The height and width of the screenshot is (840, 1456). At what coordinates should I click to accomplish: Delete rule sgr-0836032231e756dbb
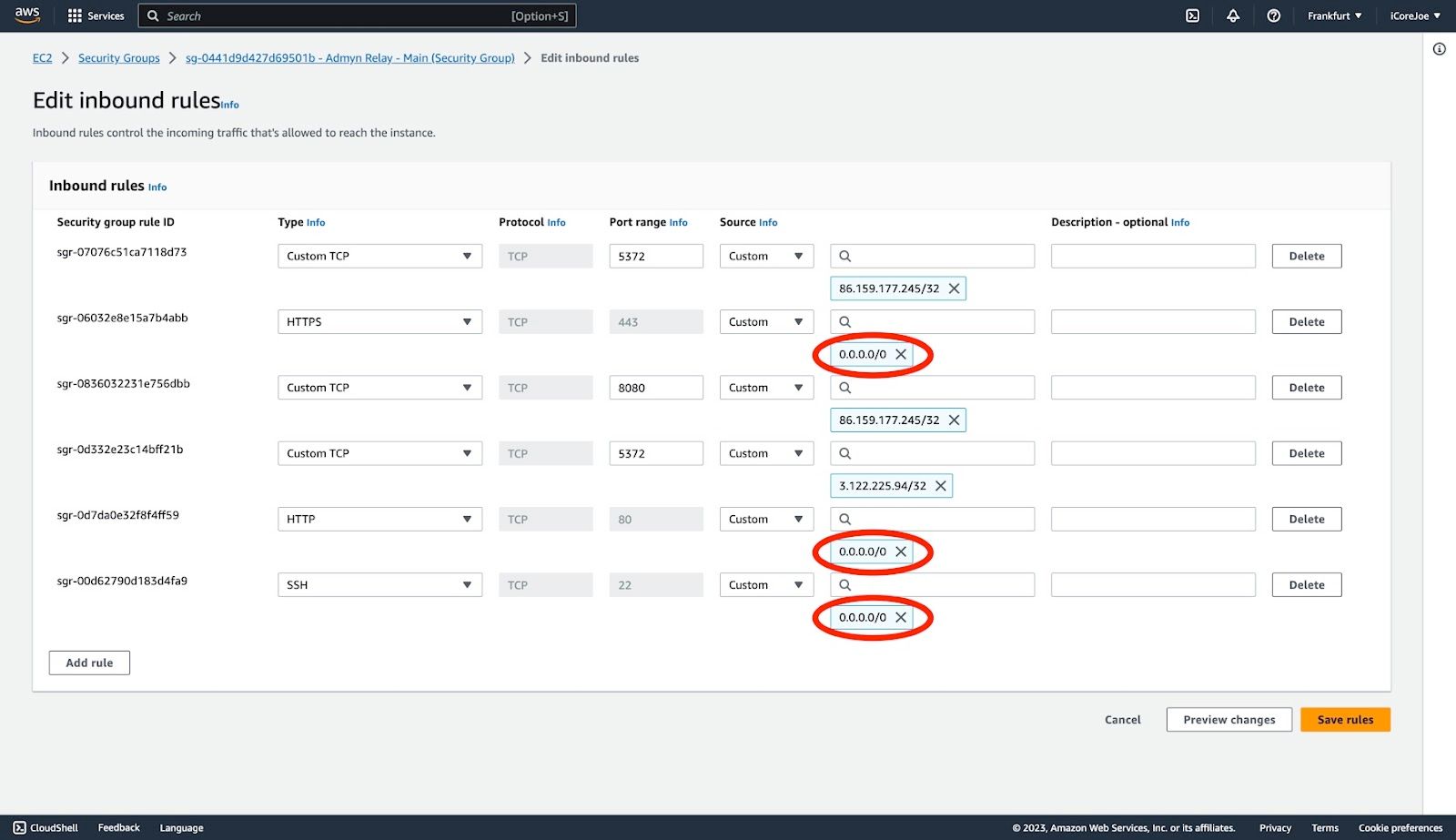click(1307, 387)
